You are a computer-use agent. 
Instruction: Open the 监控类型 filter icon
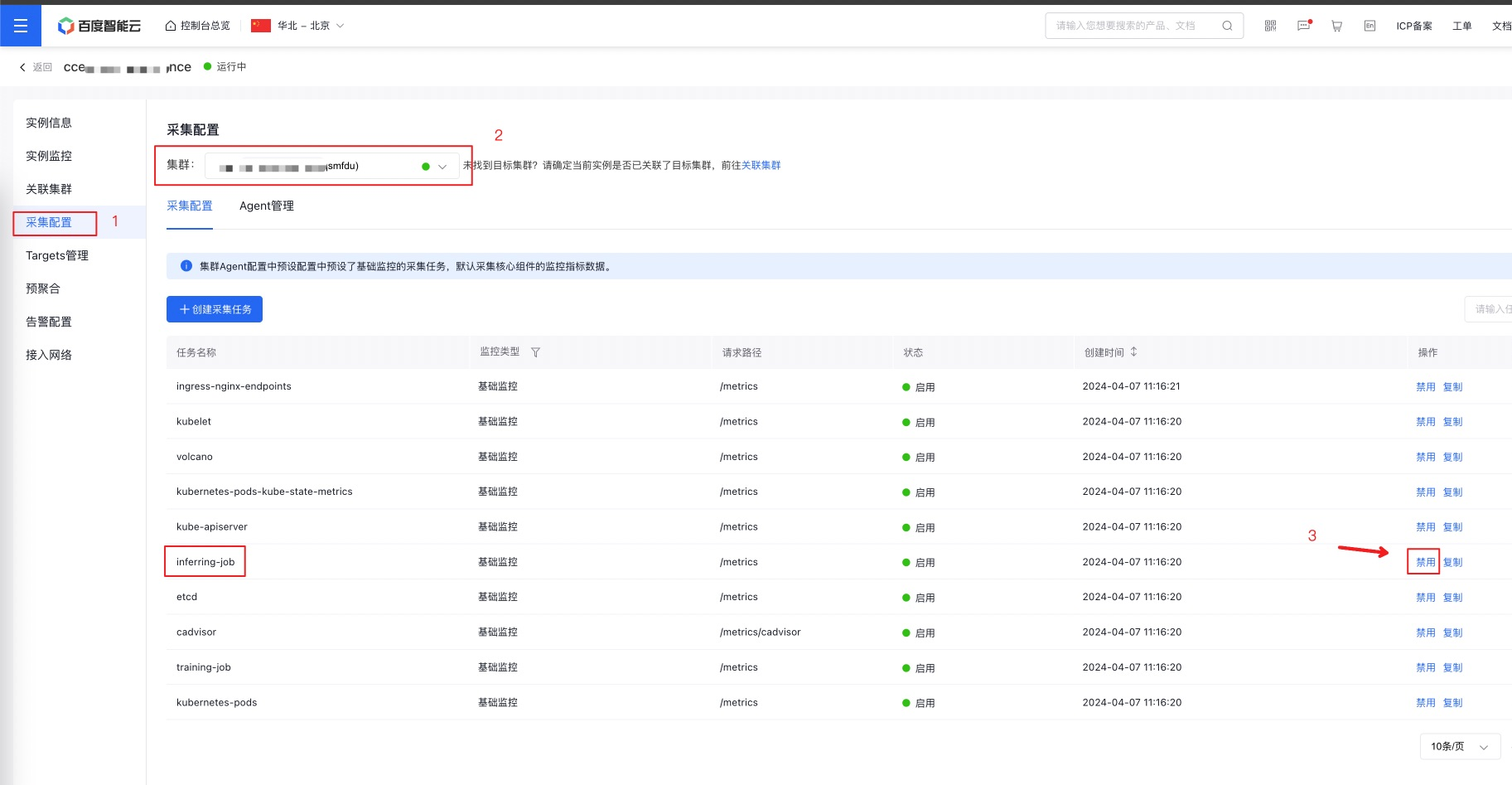pos(535,352)
